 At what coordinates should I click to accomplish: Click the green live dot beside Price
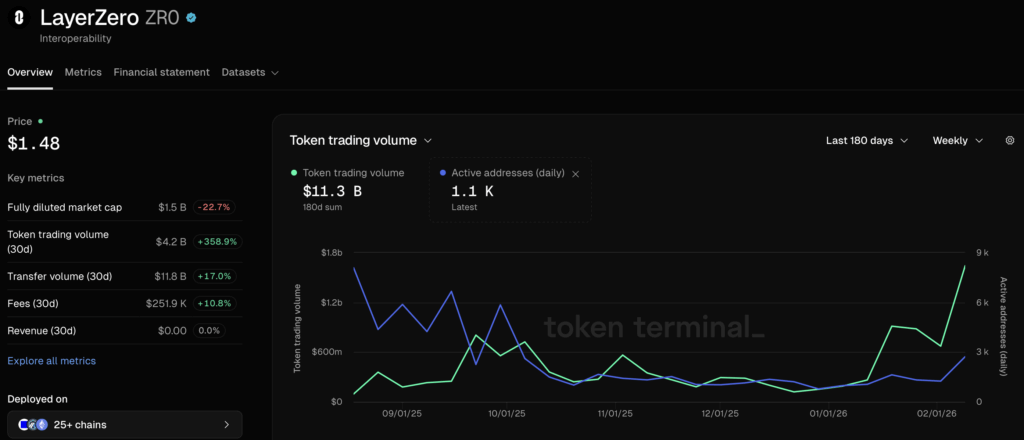[x=41, y=121]
